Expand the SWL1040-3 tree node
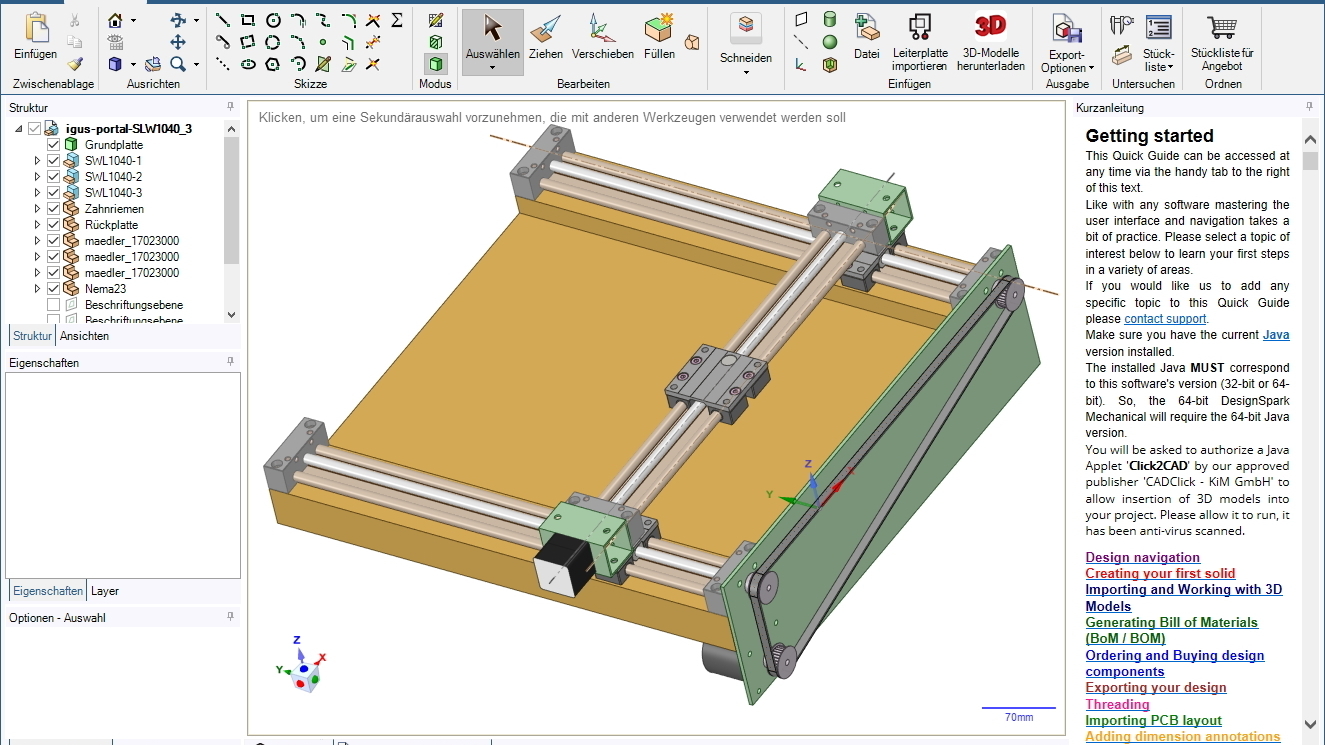 point(38,193)
